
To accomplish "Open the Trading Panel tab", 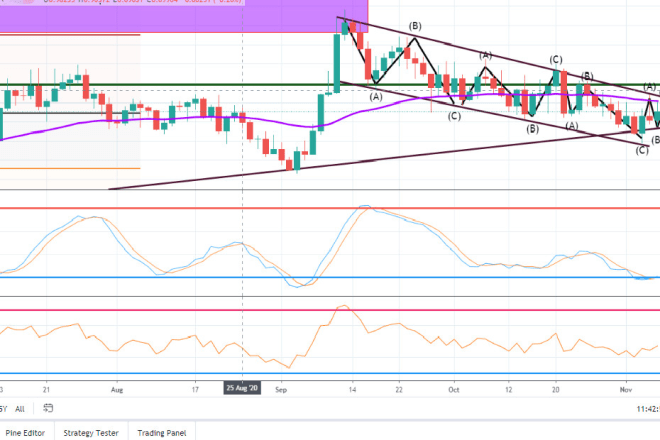I will tap(162, 432).
